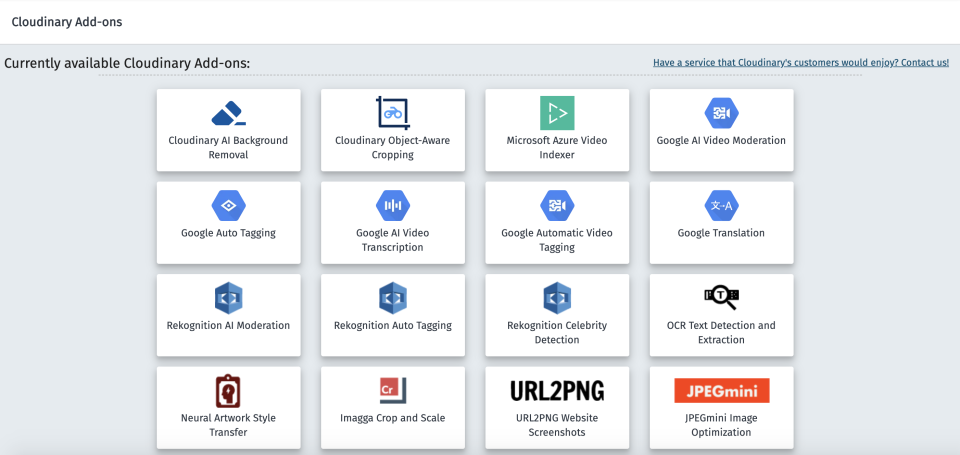Click the JPEGmini orange logo
This screenshot has height=455, width=960.
tap(721, 391)
